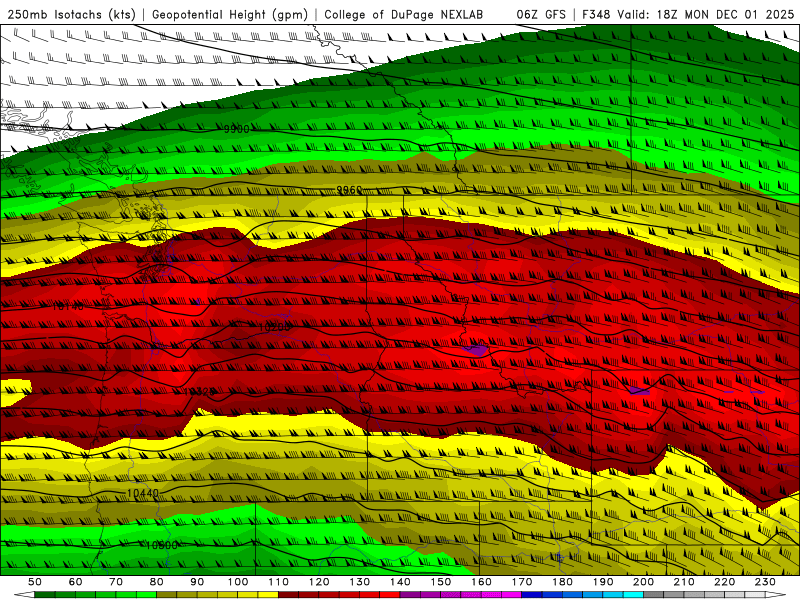The height and width of the screenshot is (600, 800).
Task: Pick the dark green swatch right of 50
Action: click(x=44, y=594)
